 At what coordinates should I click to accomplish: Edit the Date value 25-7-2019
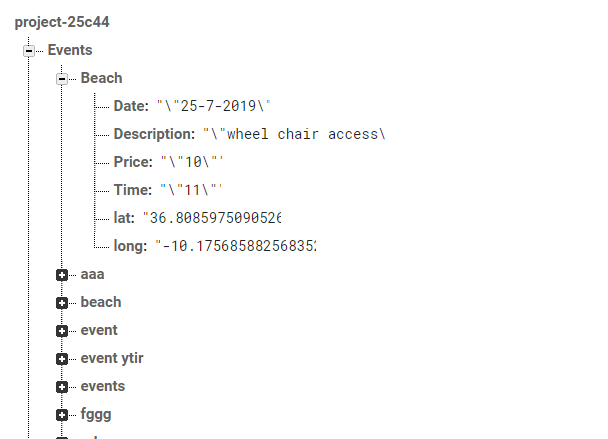(x=213, y=106)
